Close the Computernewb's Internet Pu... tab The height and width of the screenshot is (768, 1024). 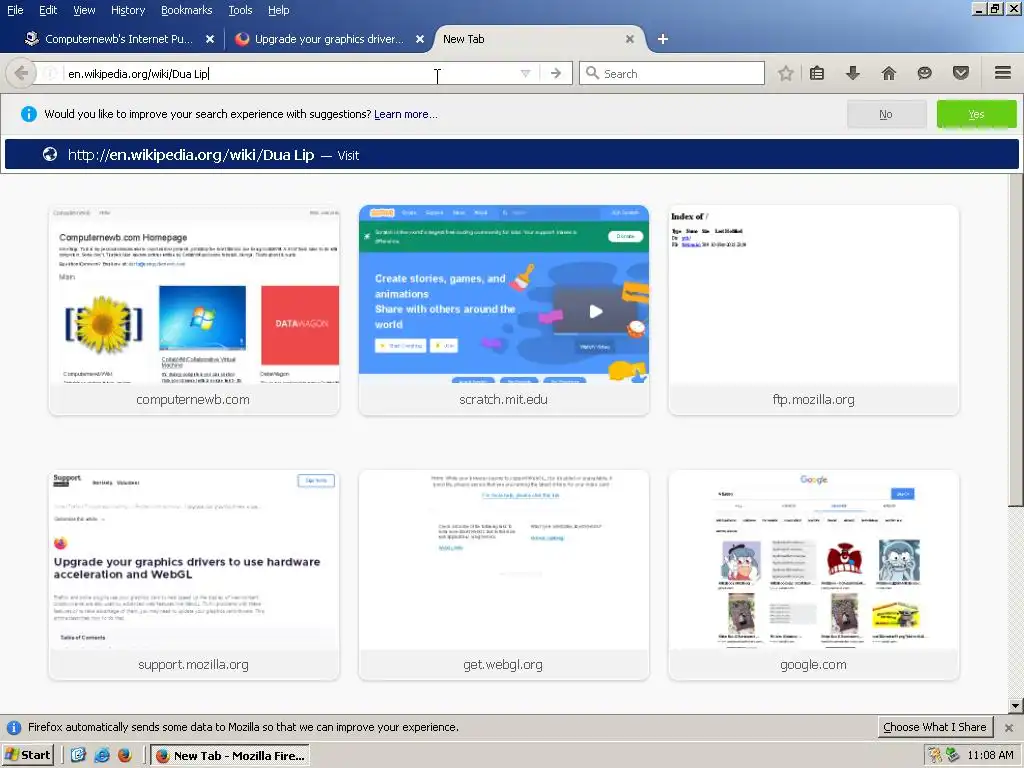coord(210,39)
